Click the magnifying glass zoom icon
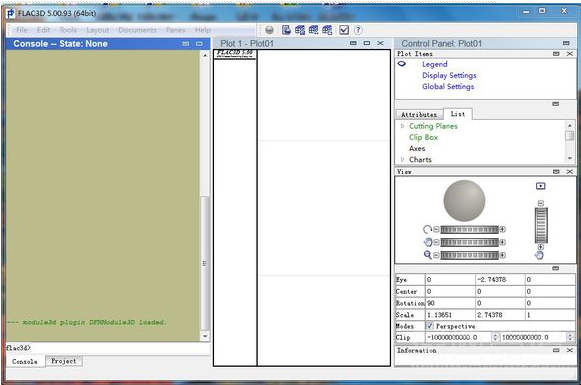The image size is (581, 385). tap(428, 255)
